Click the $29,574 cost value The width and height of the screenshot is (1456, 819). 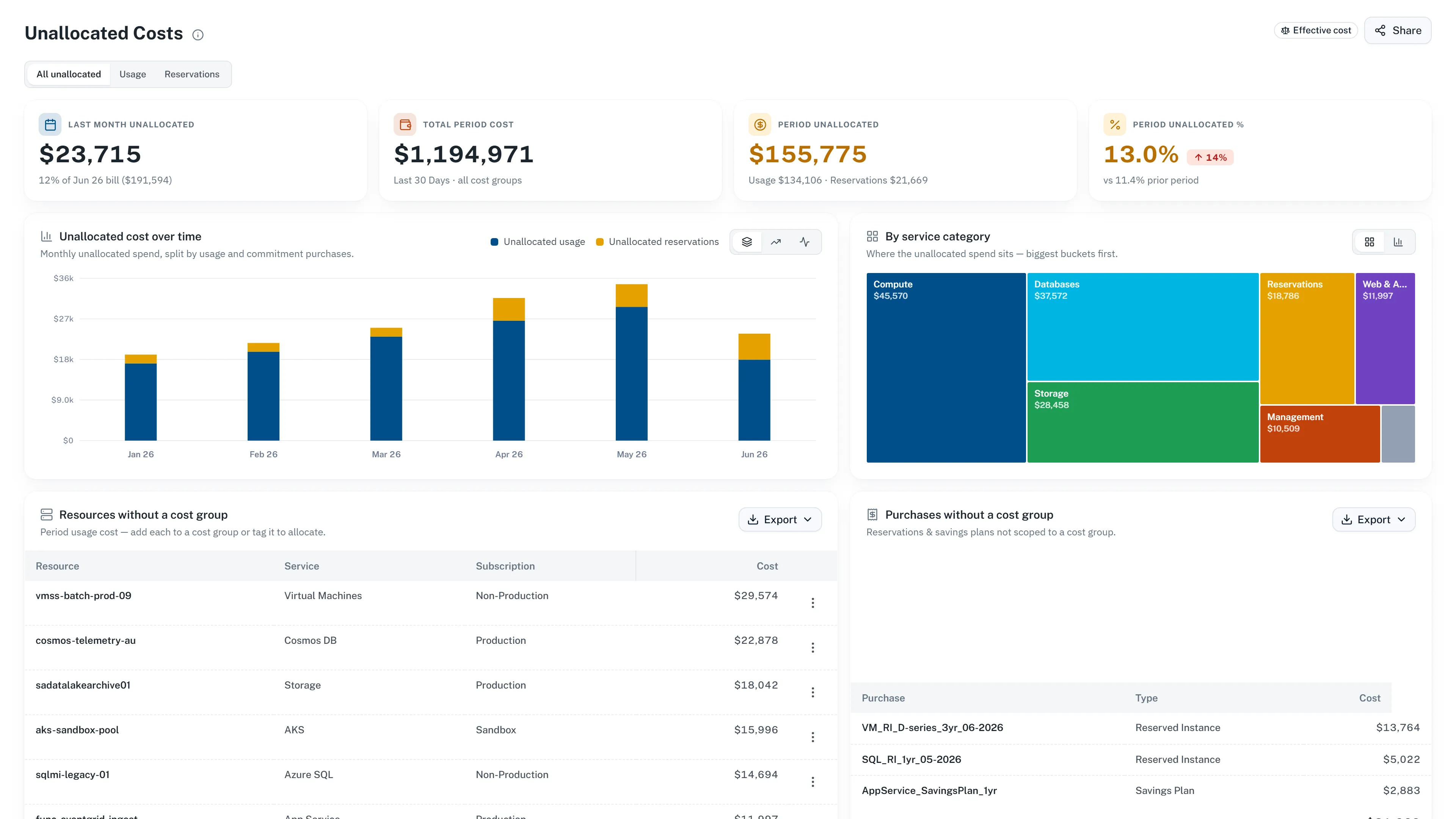756,596
